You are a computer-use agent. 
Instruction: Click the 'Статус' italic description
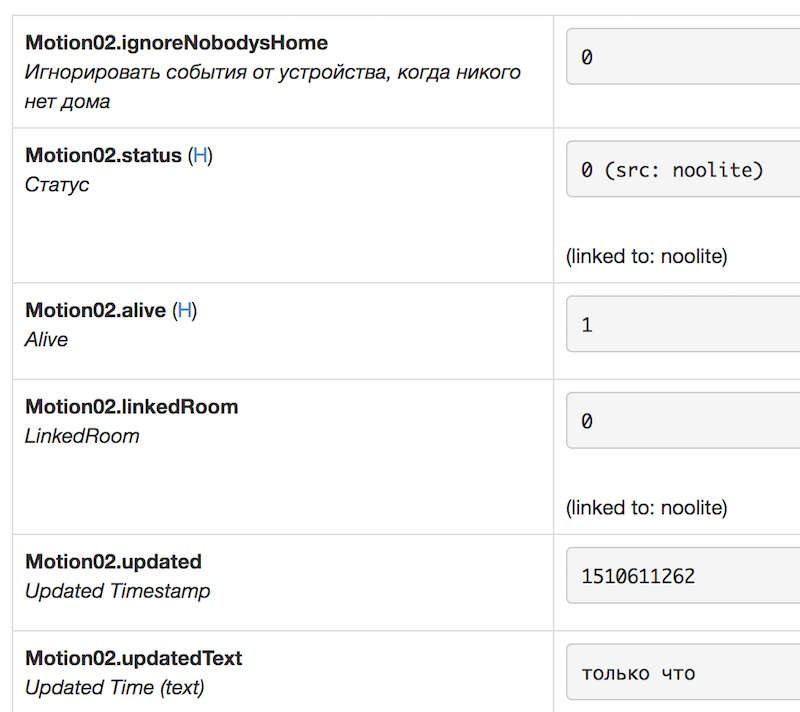[x=57, y=185]
